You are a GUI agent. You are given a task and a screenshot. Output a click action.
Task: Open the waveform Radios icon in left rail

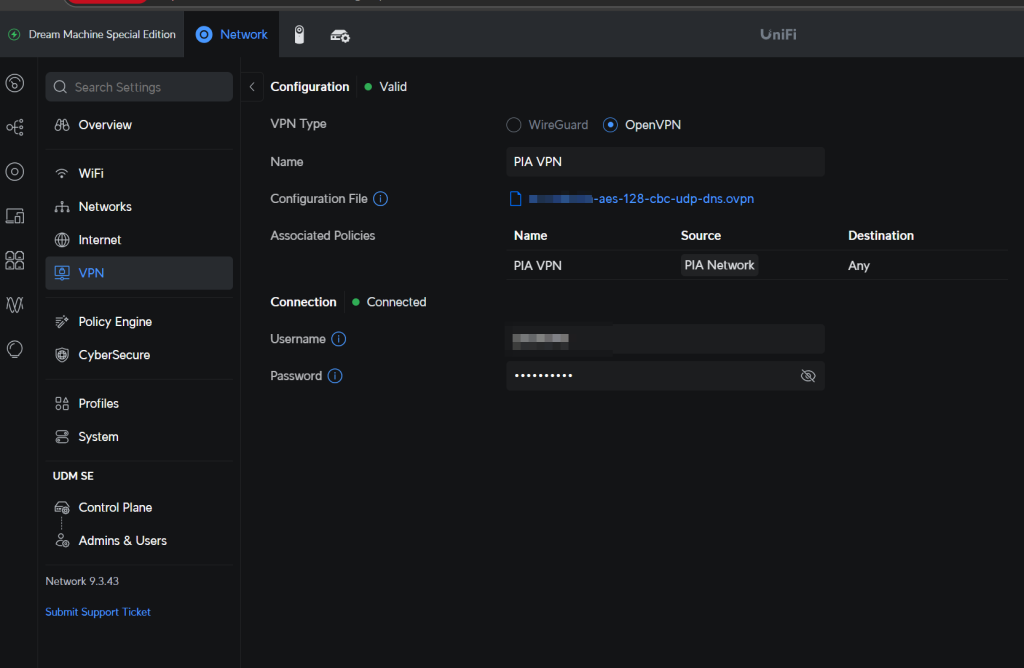pyautogui.click(x=15, y=305)
